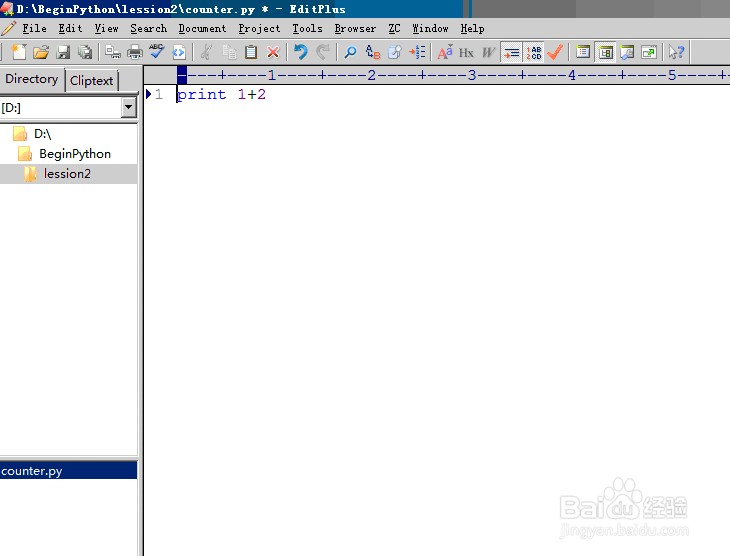The width and height of the screenshot is (730, 556).
Task: Click the Find magnifier icon
Action: coord(351,52)
